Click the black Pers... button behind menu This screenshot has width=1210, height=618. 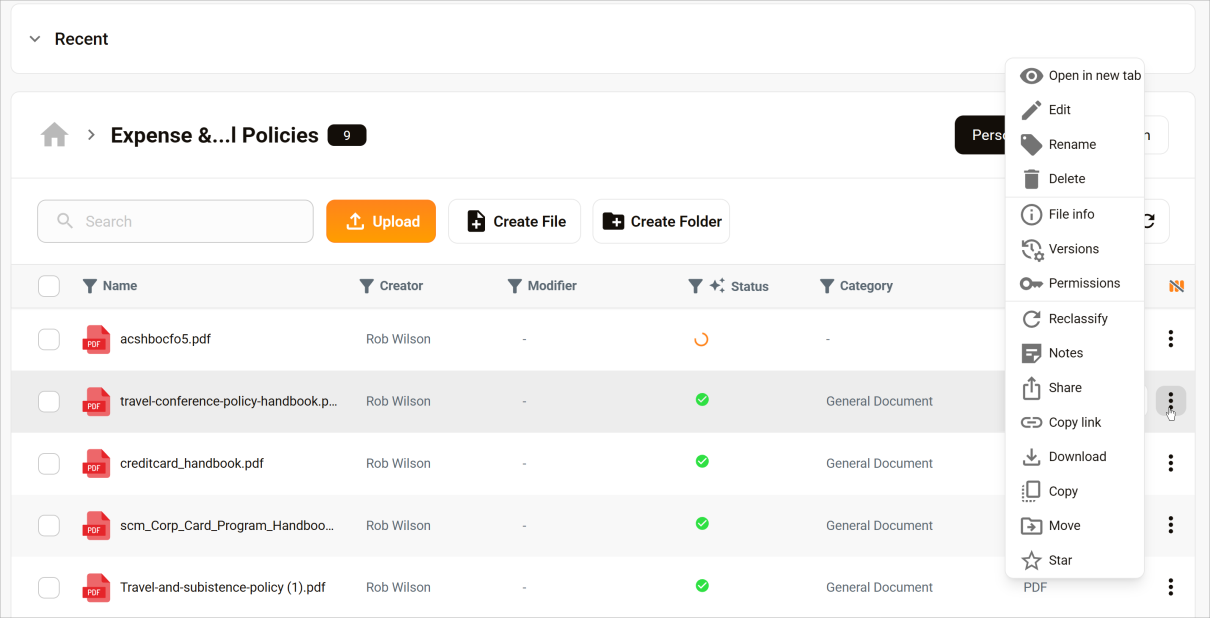980,135
